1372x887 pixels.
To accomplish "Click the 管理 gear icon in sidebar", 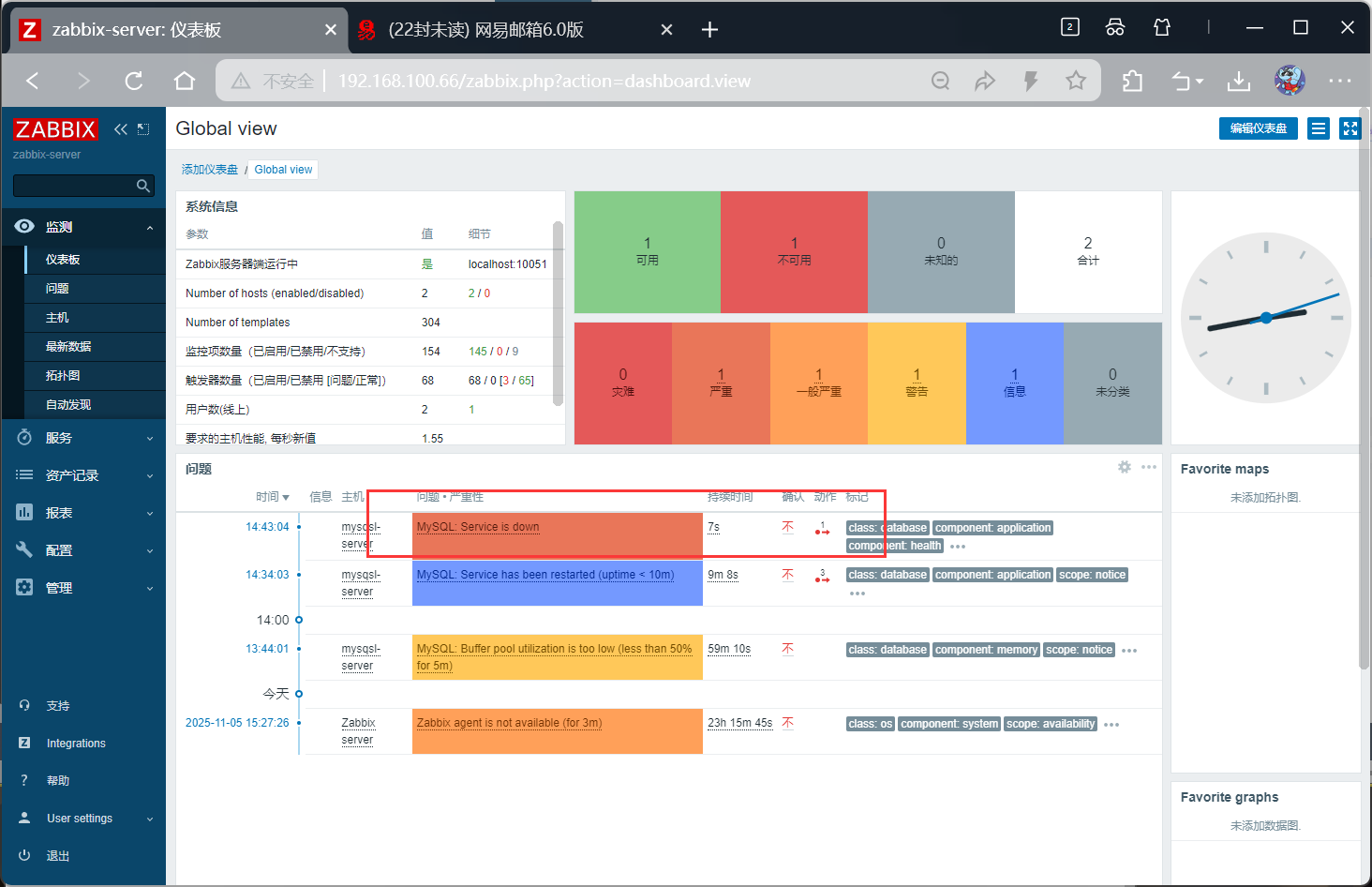I will (24, 588).
